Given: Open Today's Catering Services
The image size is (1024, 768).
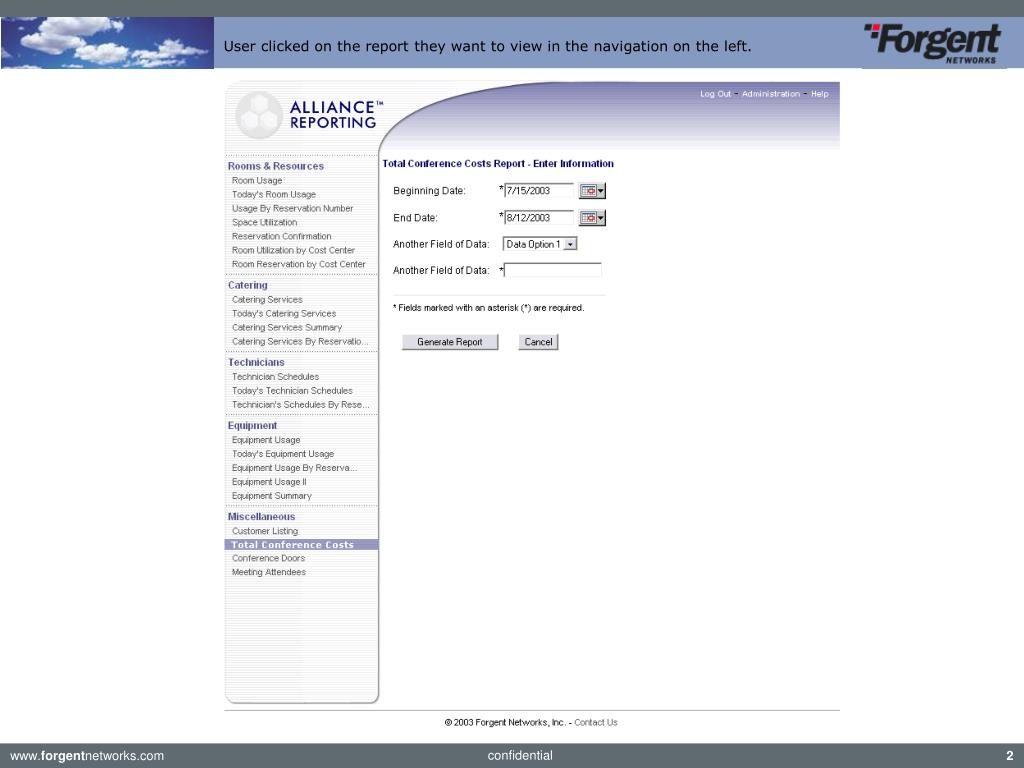Looking at the screenshot, I should pyautogui.click(x=284, y=313).
